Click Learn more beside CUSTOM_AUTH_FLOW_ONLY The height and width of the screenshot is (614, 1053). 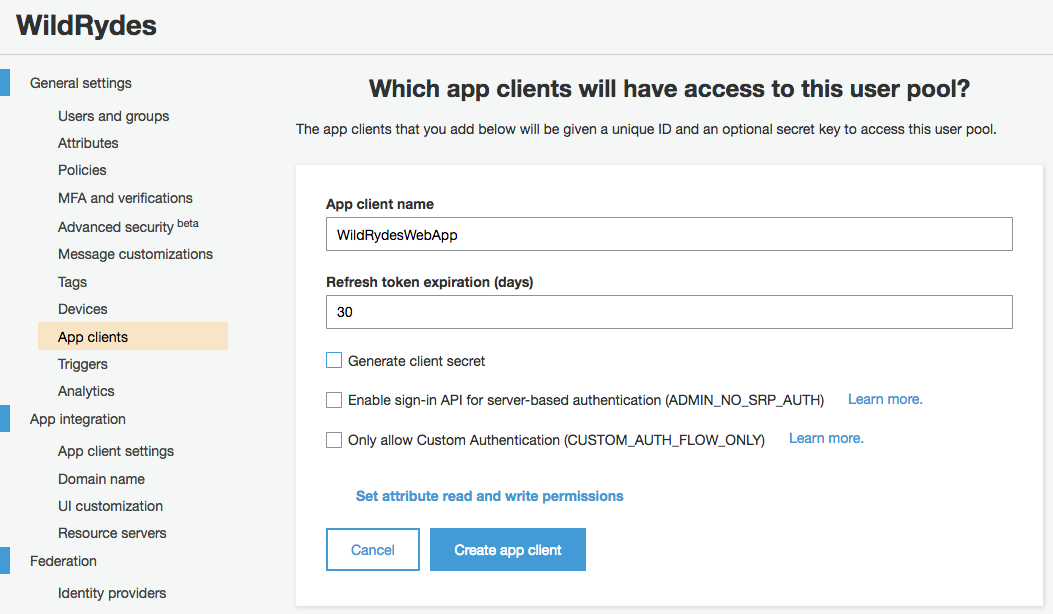[826, 438]
